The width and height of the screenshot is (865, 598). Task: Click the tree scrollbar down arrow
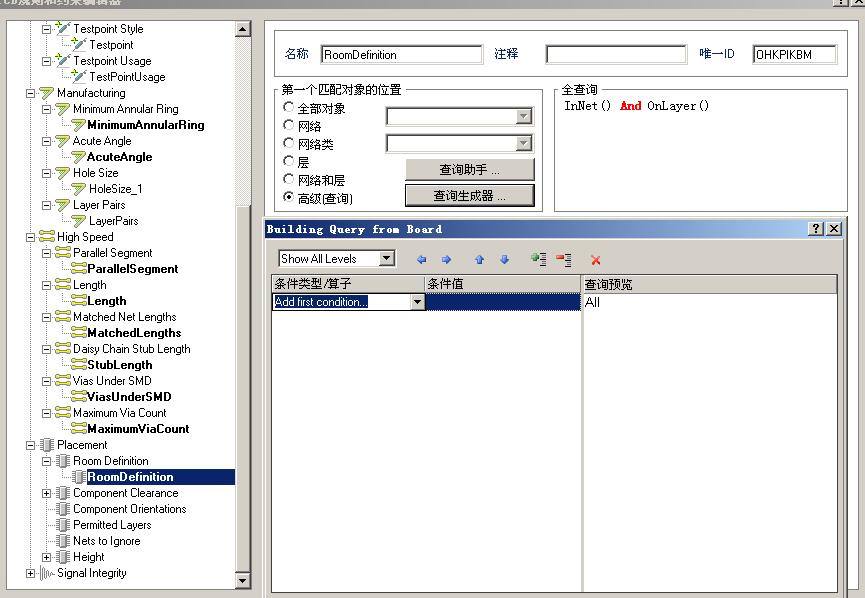click(x=243, y=580)
